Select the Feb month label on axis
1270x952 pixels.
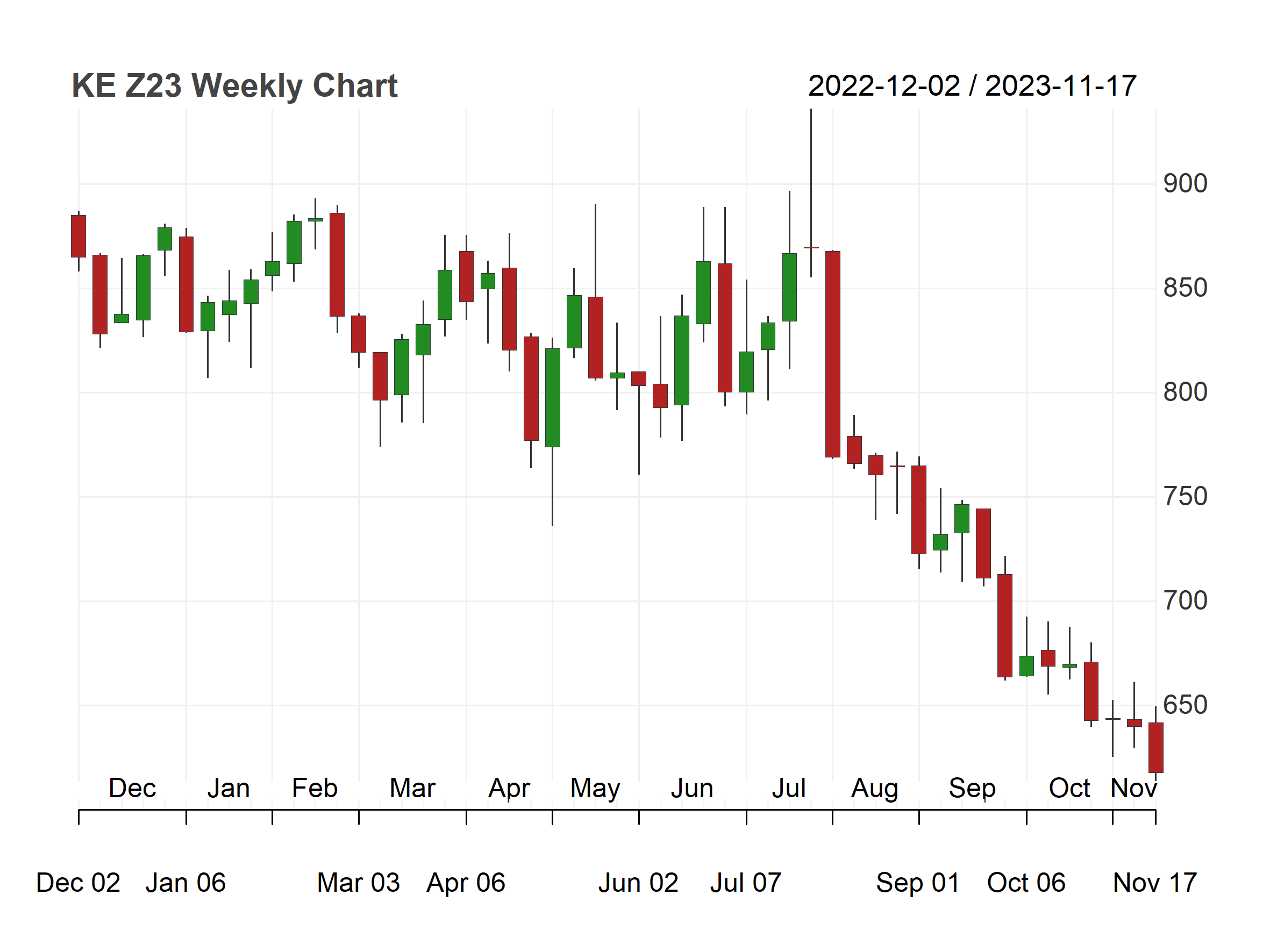pyautogui.click(x=315, y=789)
